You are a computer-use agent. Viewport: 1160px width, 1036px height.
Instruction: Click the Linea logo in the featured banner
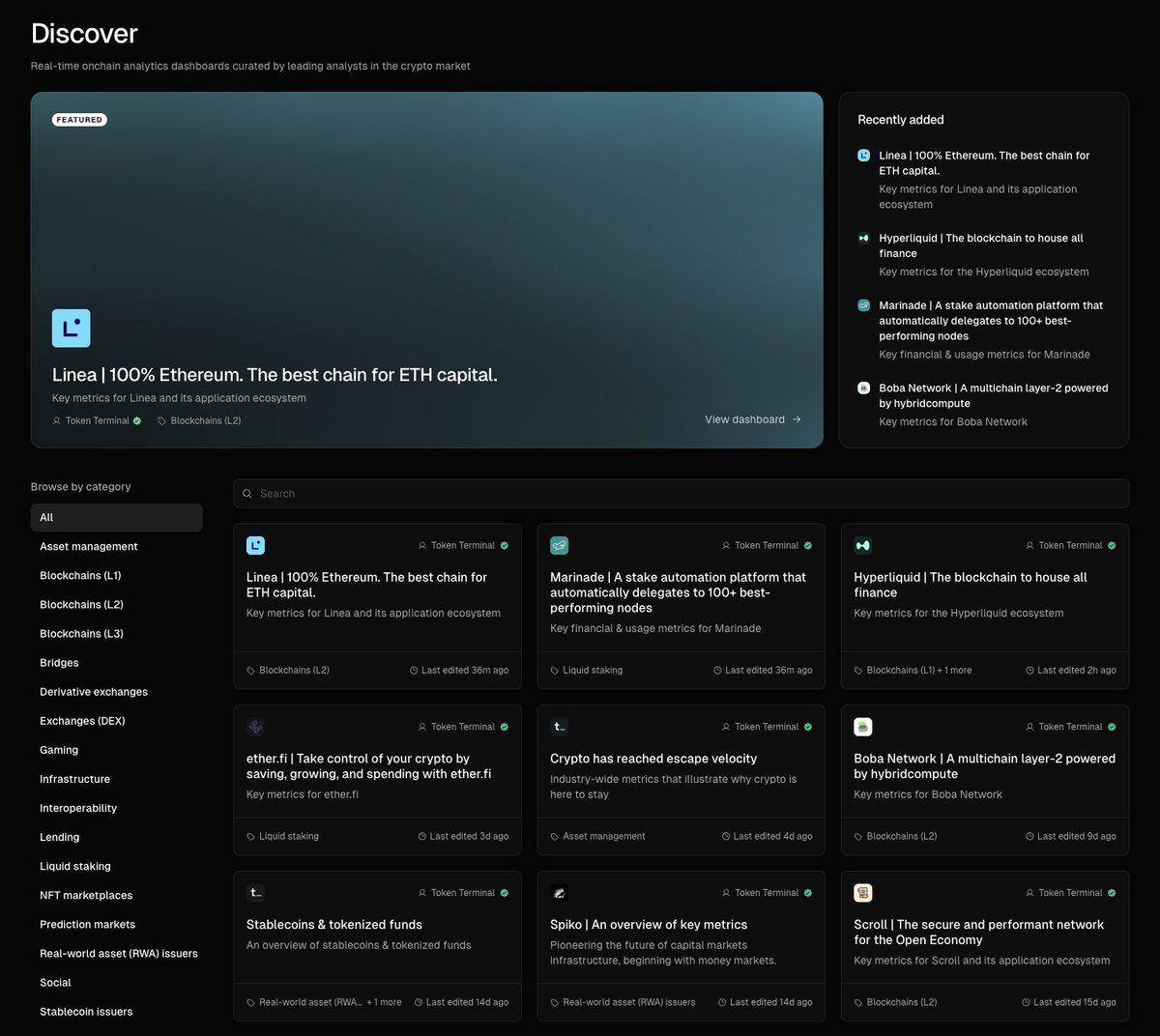(71, 329)
